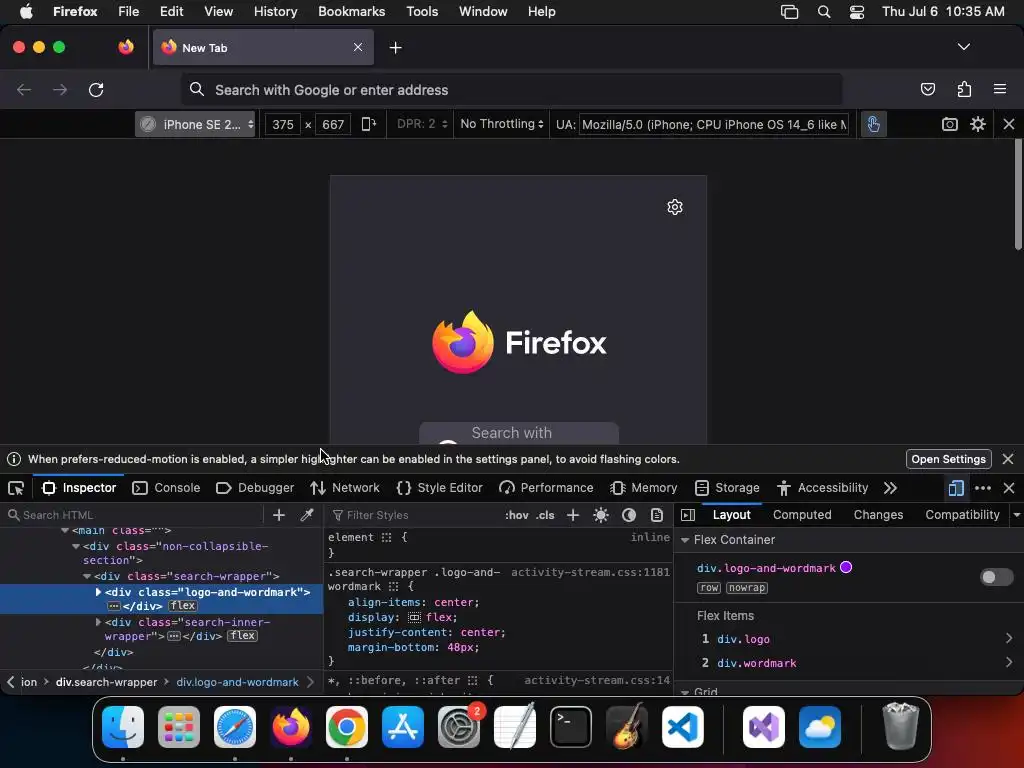Open a new tab with plus button
Screen dimensions: 1024x768
[x=395, y=48]
